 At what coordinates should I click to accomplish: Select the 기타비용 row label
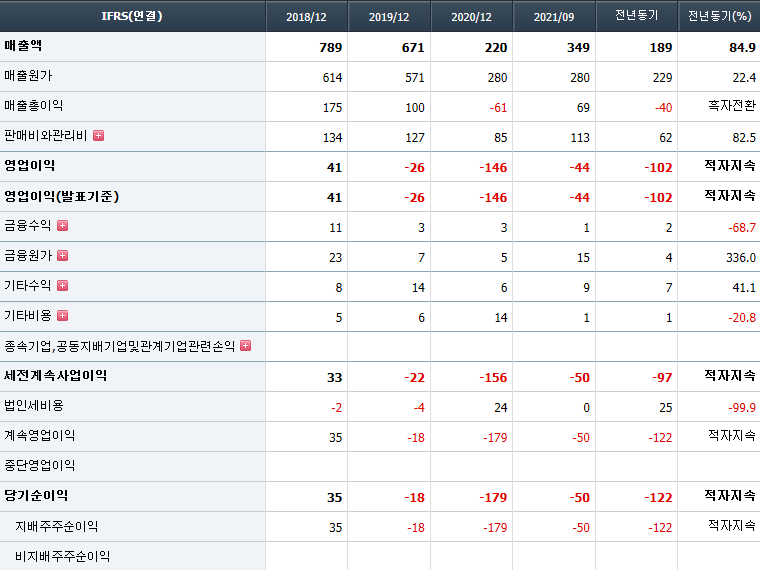tap(28, 316)
